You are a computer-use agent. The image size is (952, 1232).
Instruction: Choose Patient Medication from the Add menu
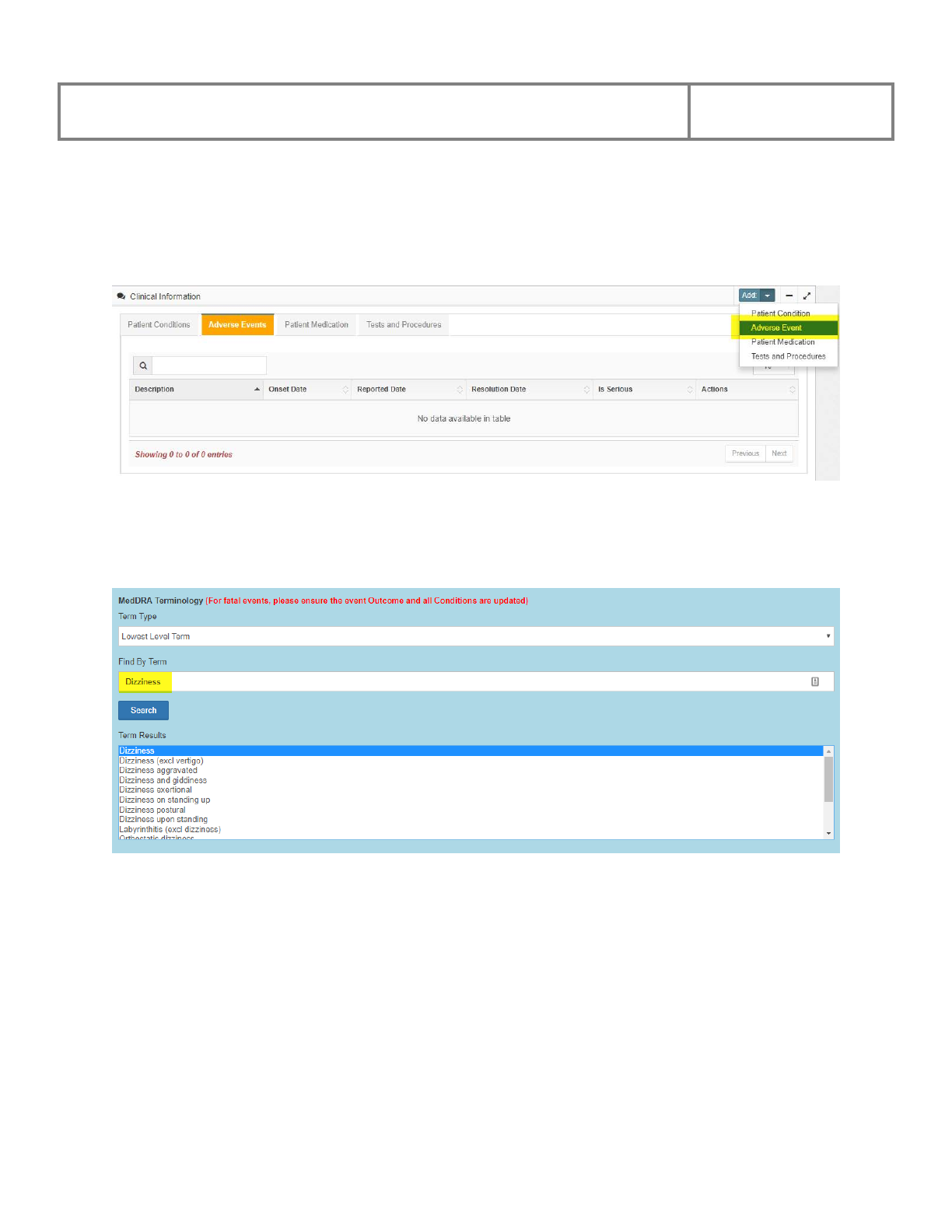point(783,342)
